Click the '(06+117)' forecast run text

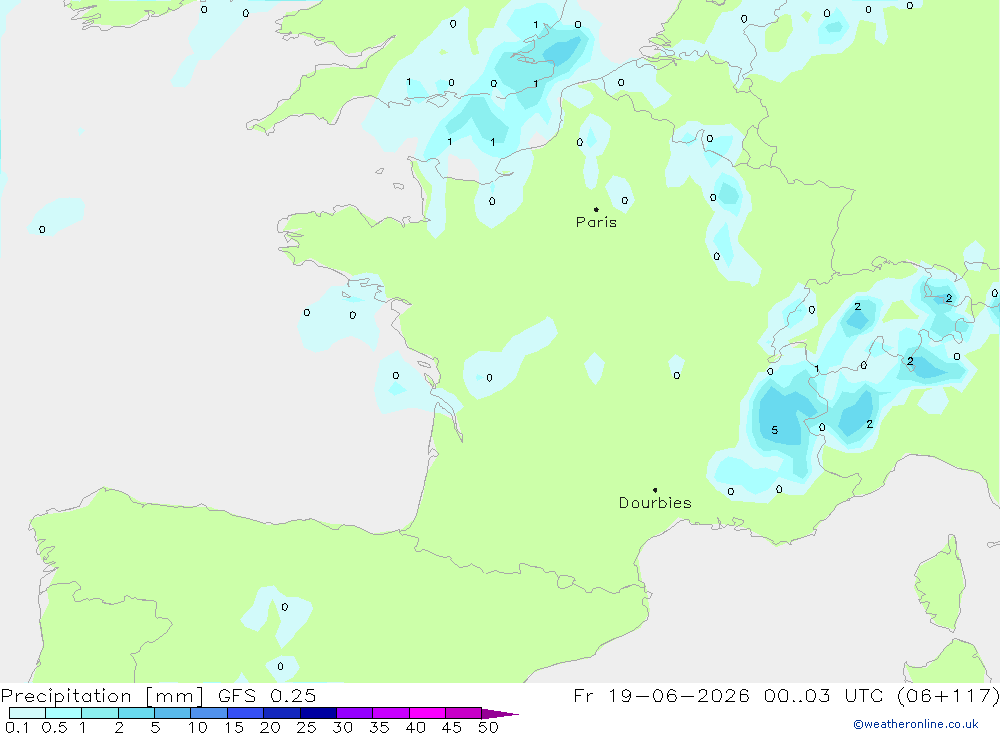click(x=948, y=696)
